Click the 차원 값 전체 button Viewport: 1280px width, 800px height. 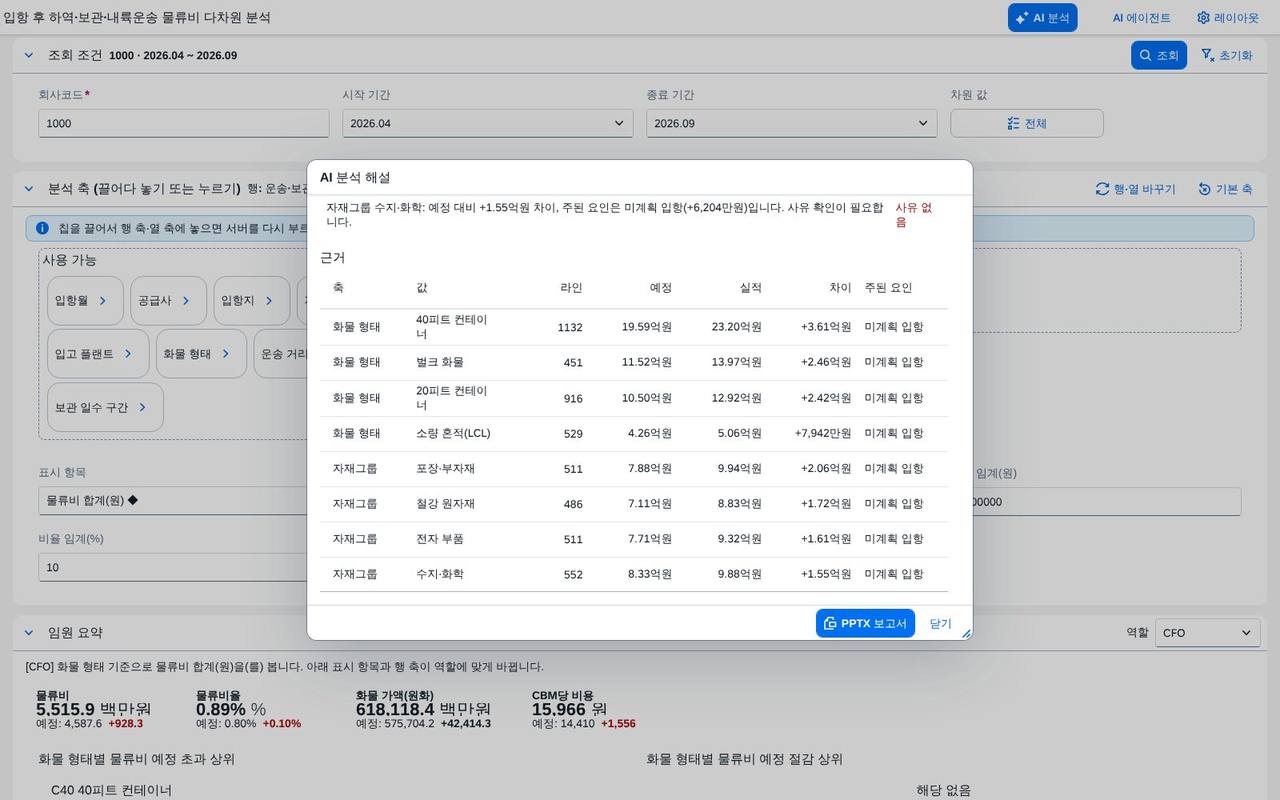point(1027,123)
